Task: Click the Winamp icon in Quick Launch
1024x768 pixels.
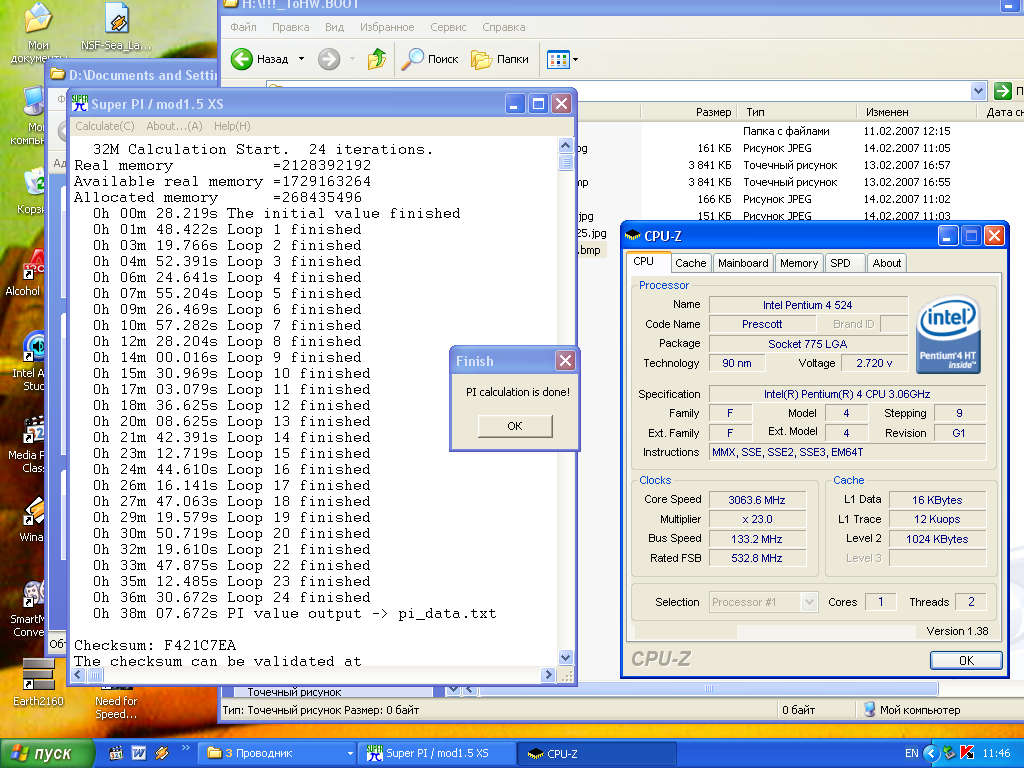Action: click(x=162, y=753)
